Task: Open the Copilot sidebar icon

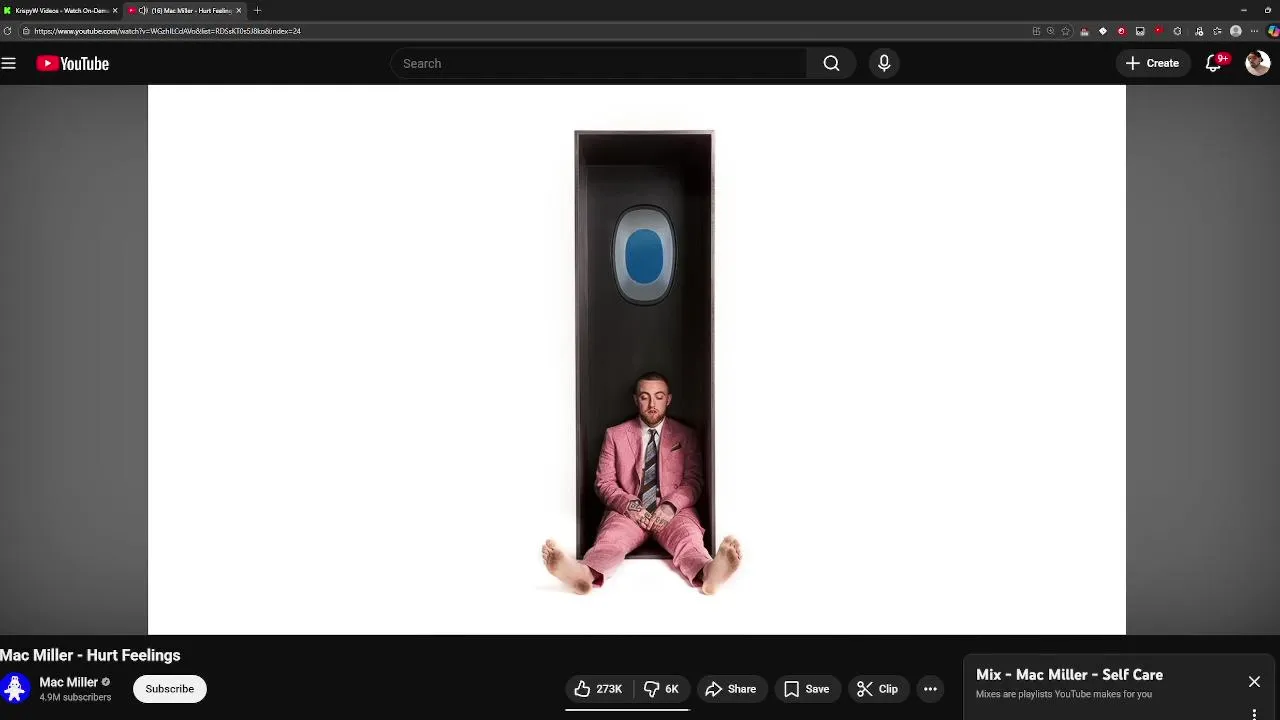Action: pos(1273,31)
